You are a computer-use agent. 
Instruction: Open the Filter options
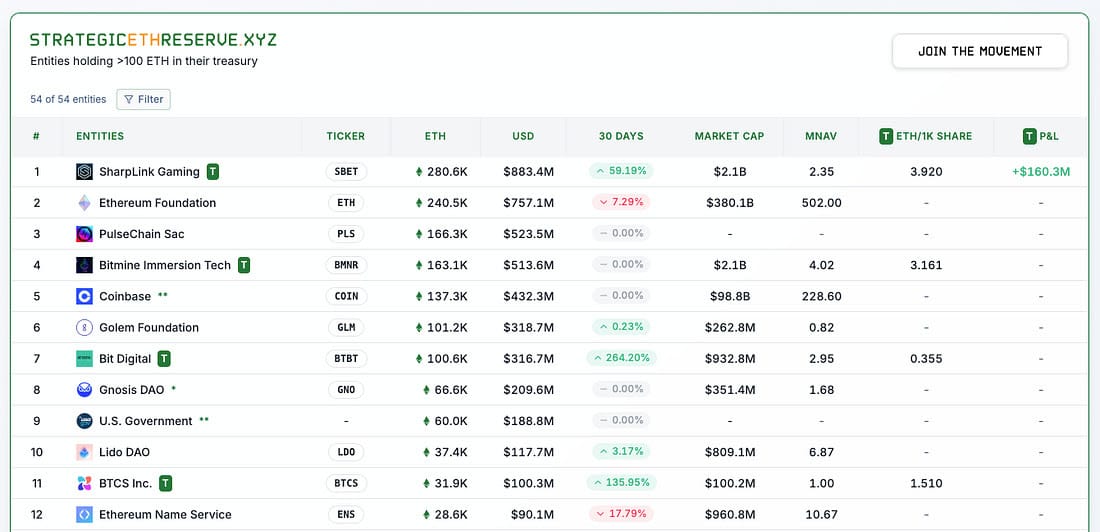[x=143, y=100]
